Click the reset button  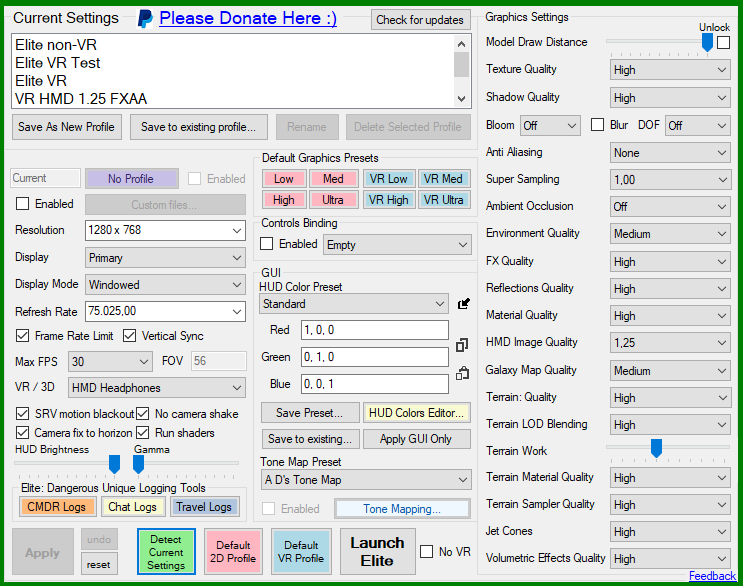point(99,565)
